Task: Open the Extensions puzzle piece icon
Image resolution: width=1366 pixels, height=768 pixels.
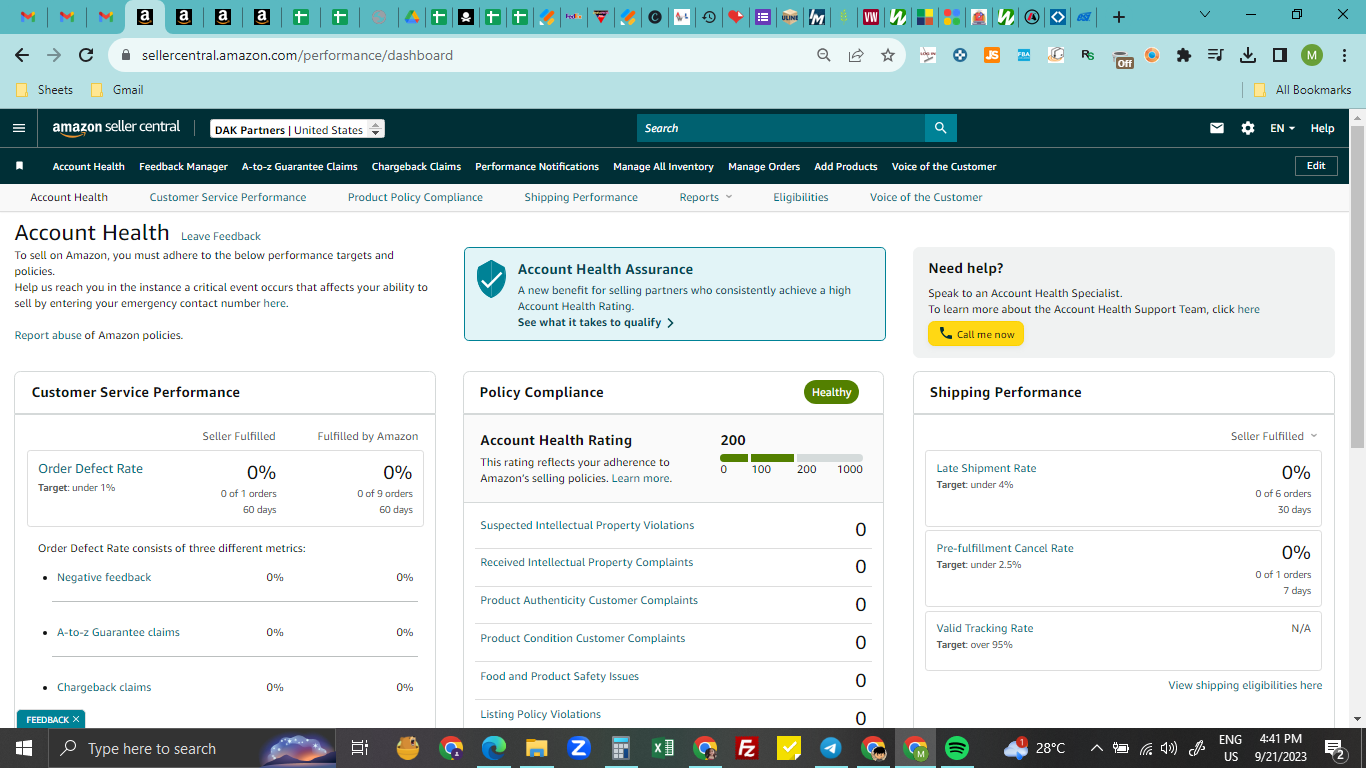Action: [1184, 55]
